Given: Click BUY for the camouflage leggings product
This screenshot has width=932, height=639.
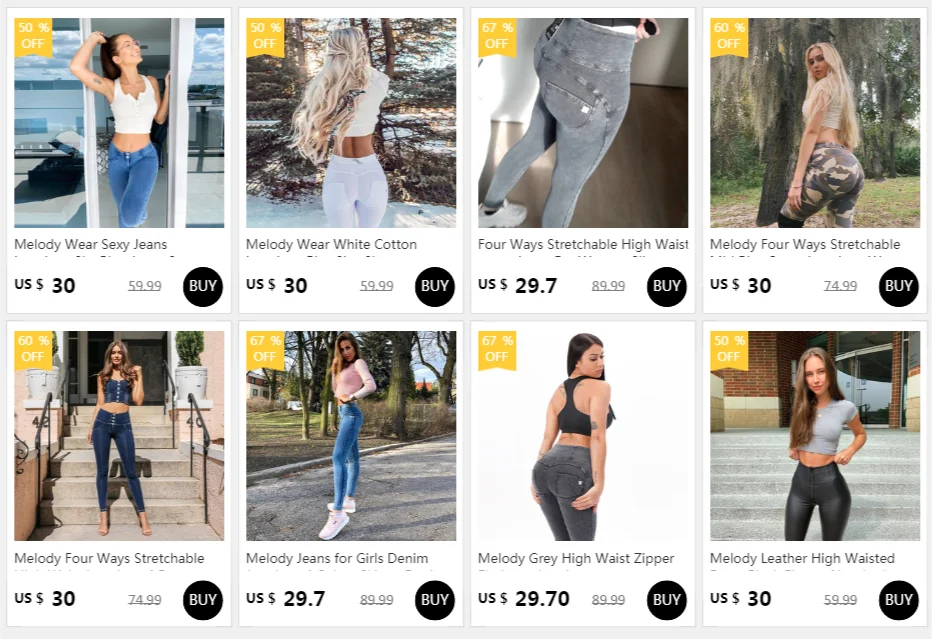Looking at the screenshot, I should click(898, 287).
